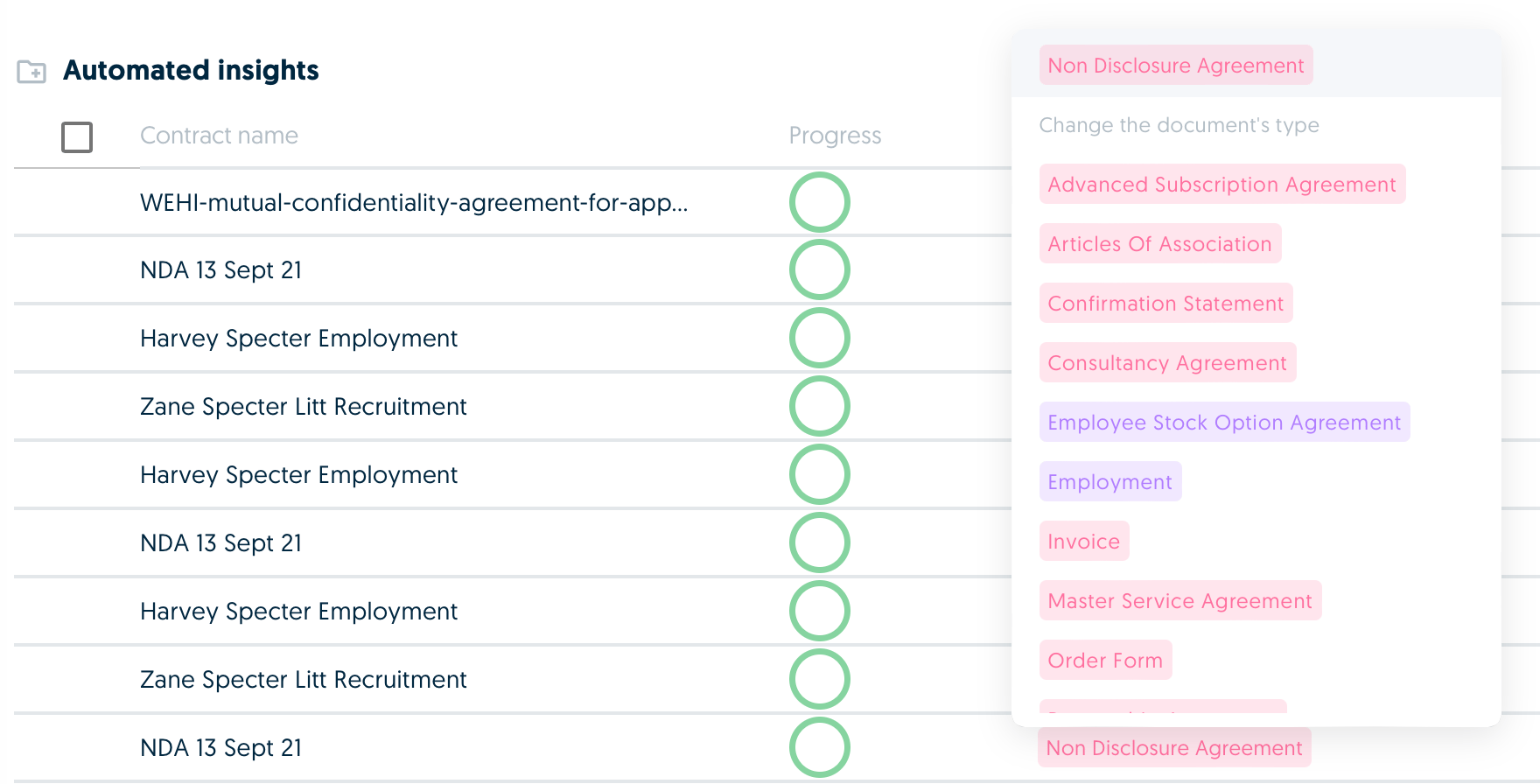This screenshot has width=1540, height=784.
Task: Select the Consultancy Agreement type
Action: (x=1168, y=363)
